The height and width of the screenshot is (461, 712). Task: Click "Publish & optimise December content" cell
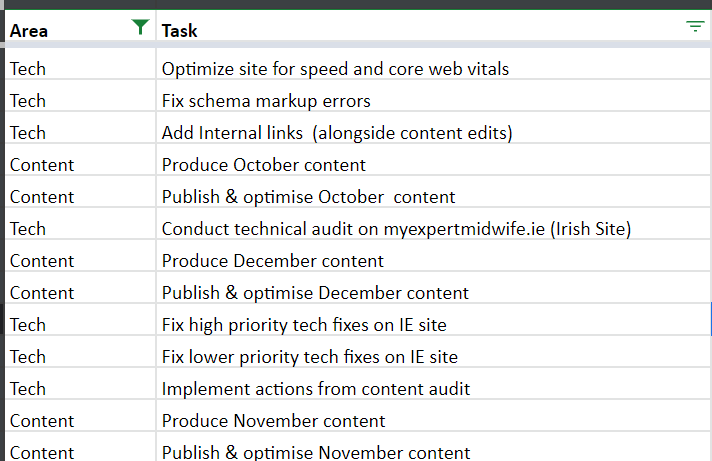coord(315,293)
